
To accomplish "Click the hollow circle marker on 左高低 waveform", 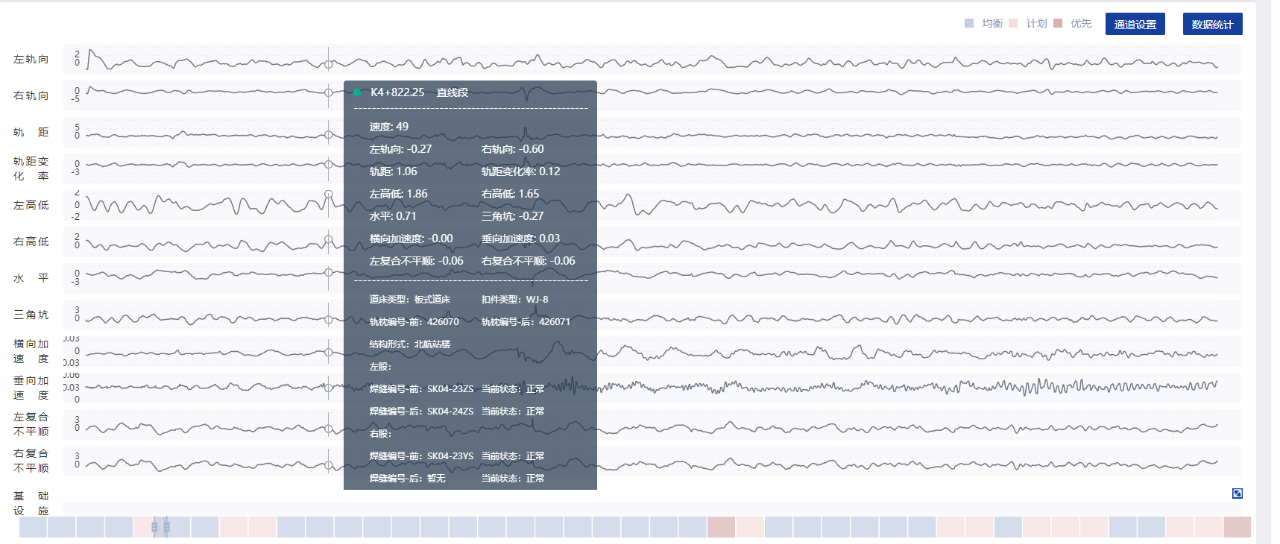I will [x=328, y=193].
